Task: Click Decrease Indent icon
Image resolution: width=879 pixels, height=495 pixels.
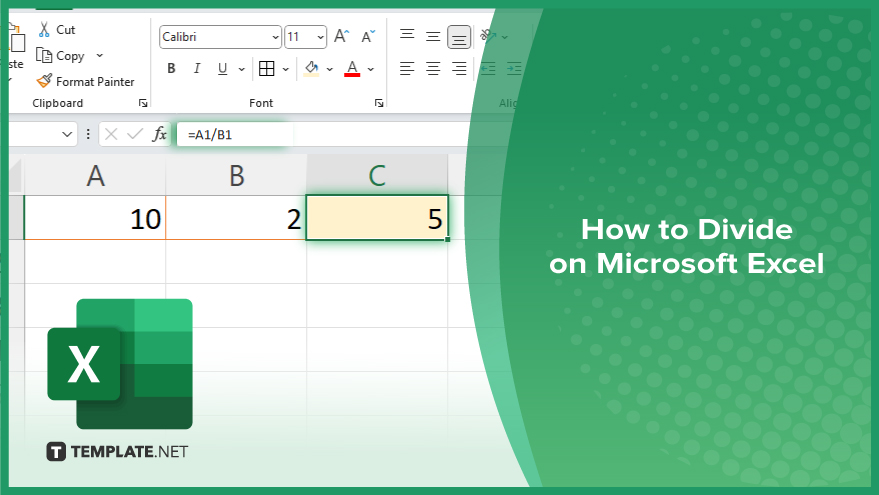Action: point(488,68)
